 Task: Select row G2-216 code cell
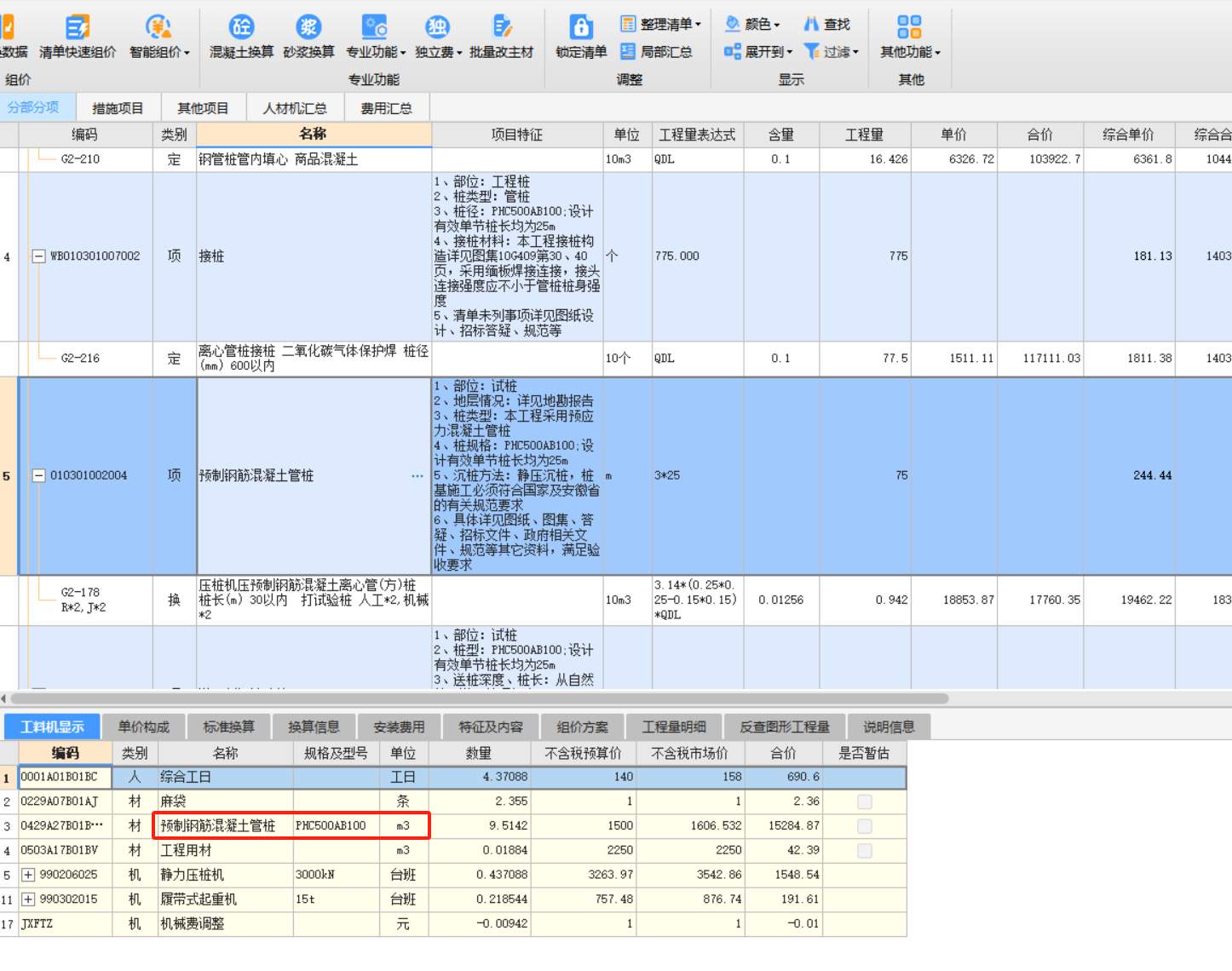tap(86, 359)
